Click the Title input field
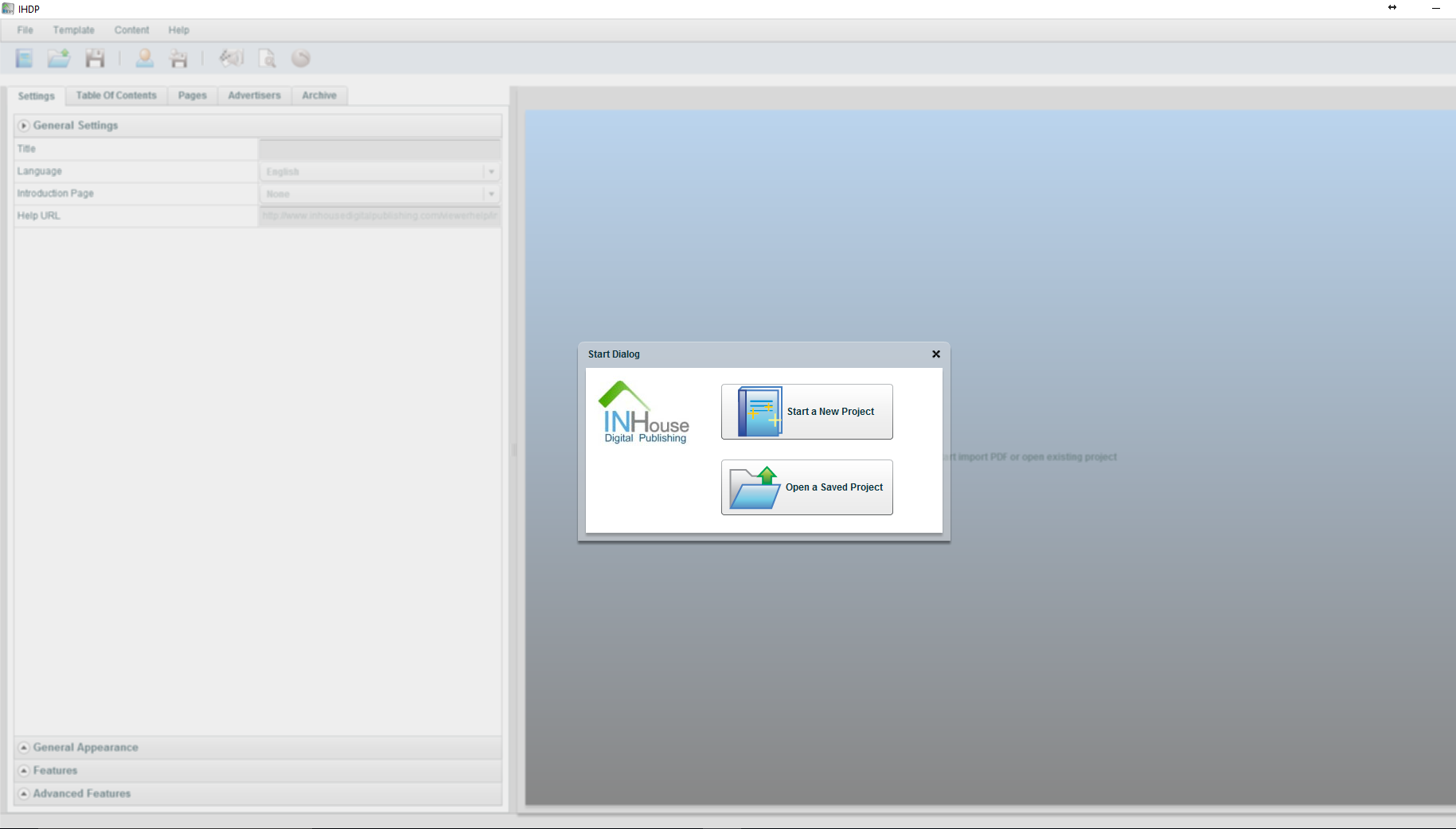Viewport: 1456px width, 829px height. tap(380, 149)
